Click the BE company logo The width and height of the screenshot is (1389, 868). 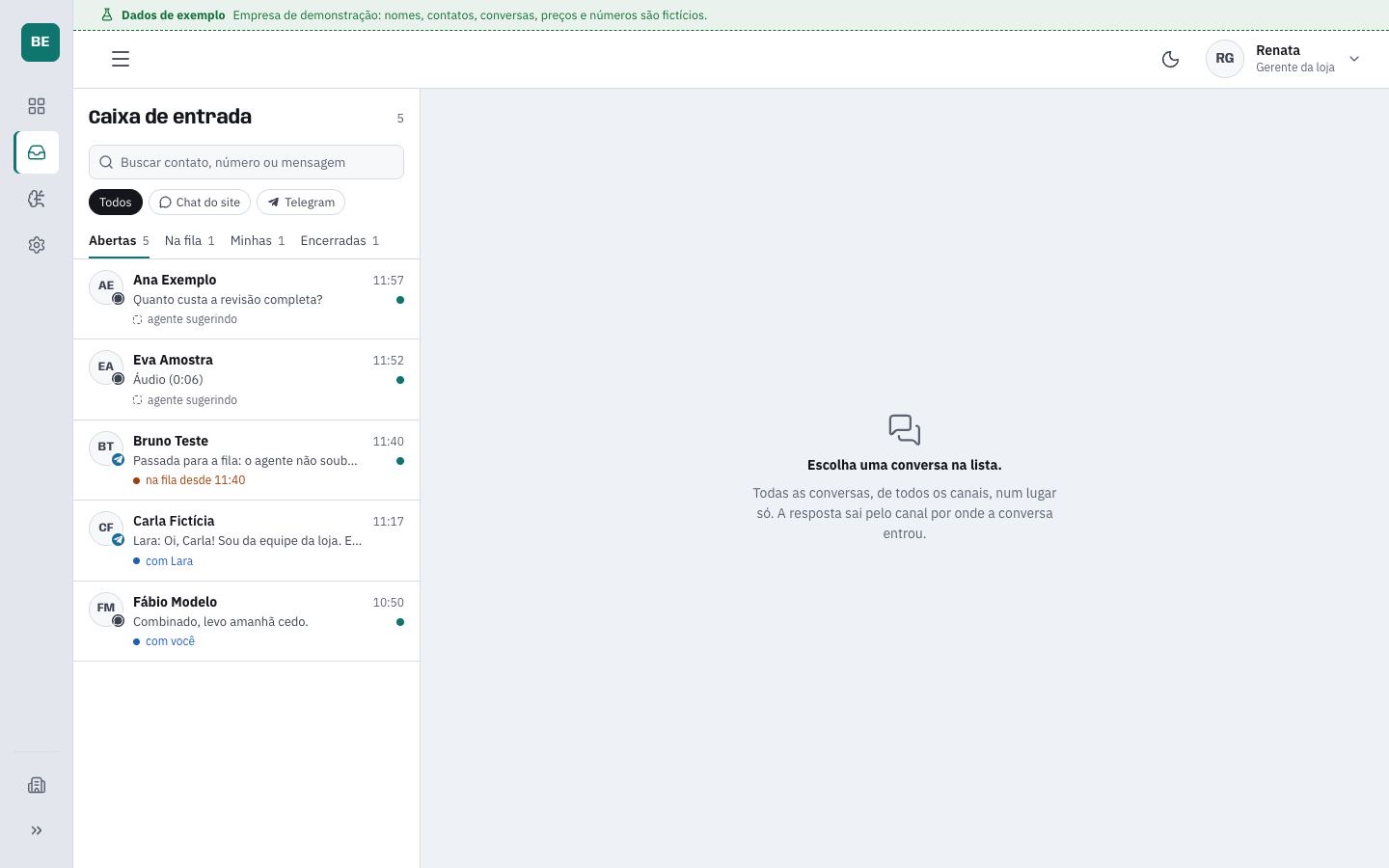coord(41,42)
